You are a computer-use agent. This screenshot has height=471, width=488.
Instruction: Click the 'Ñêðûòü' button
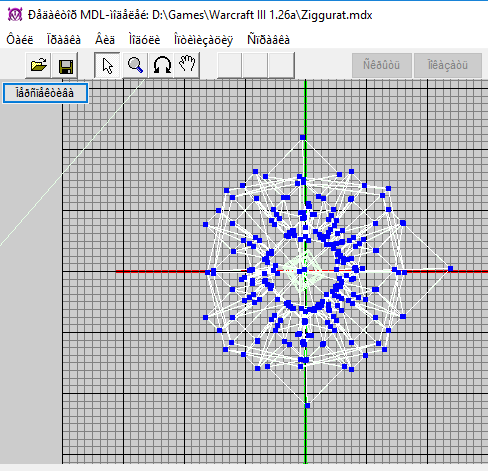(381, 65)
